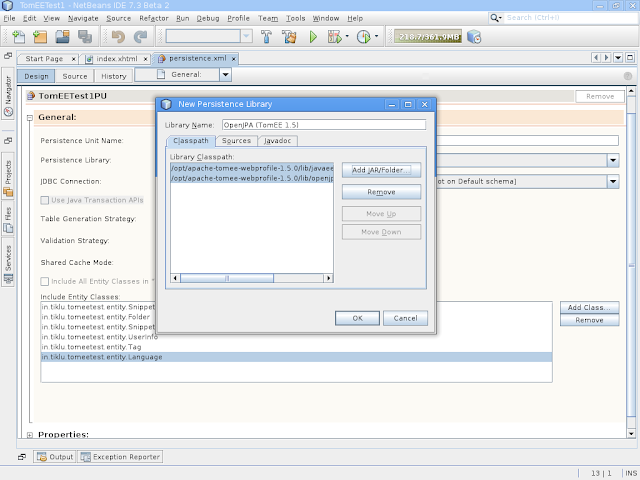Open the Navigator side panel
This screenshot has height=480, width=640.
pyautogui.click(x=8, y=95)
